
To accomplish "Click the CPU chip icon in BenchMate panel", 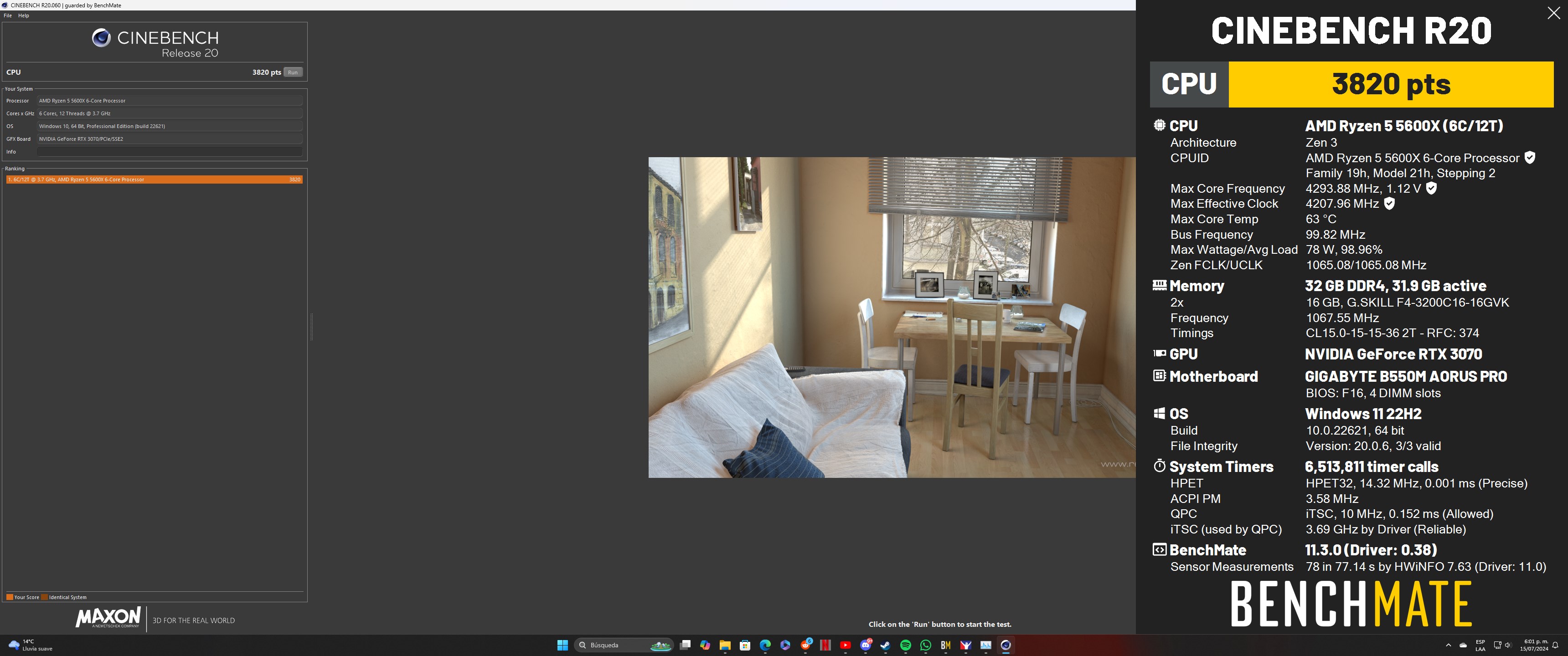I will point(1160,125).
